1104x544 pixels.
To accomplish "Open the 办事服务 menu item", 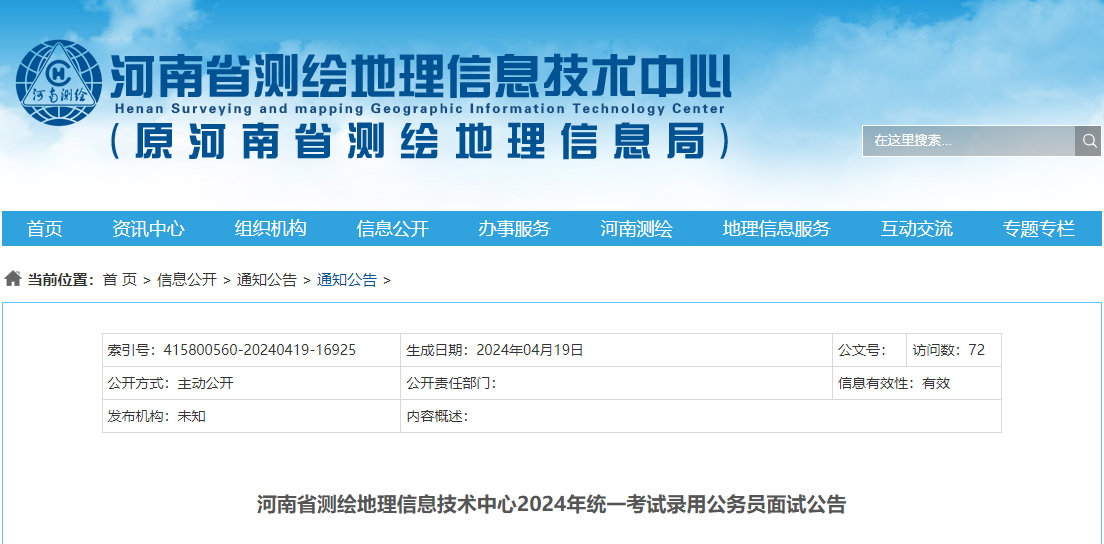I will [x=514, y=229].
